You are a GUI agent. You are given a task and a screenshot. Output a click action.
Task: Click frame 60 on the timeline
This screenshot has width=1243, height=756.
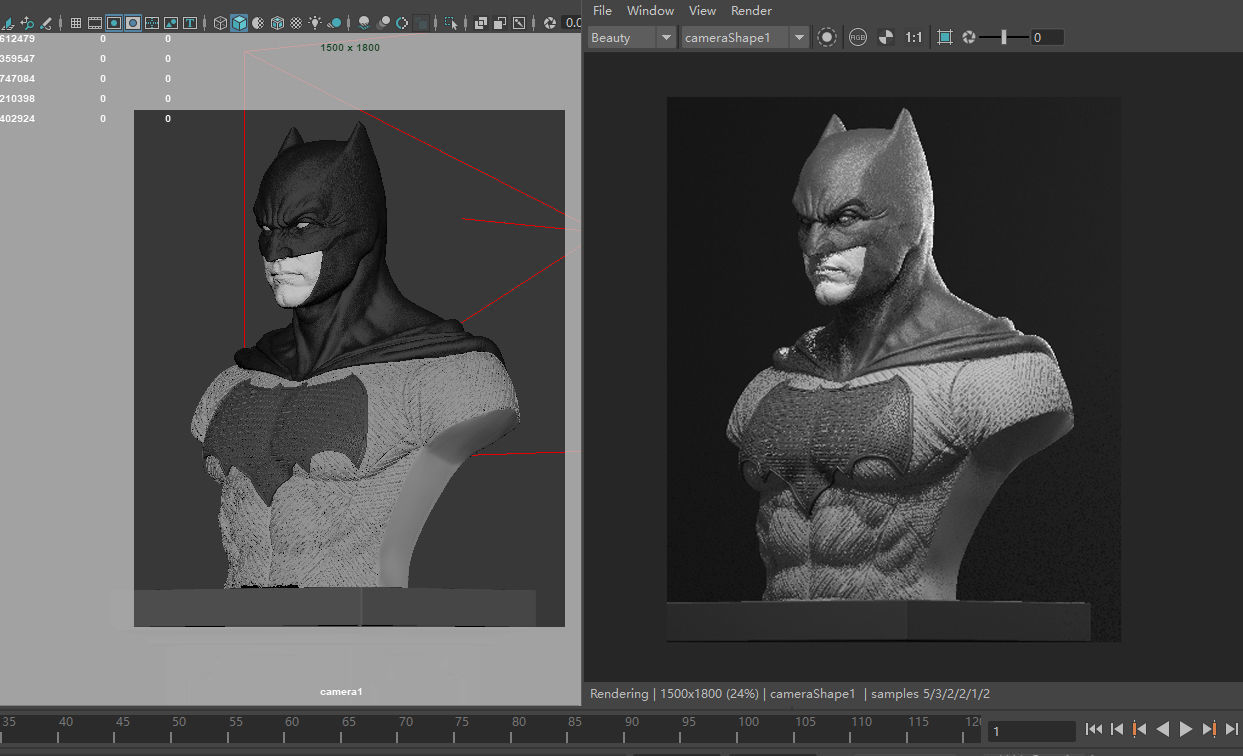(292, 722)
